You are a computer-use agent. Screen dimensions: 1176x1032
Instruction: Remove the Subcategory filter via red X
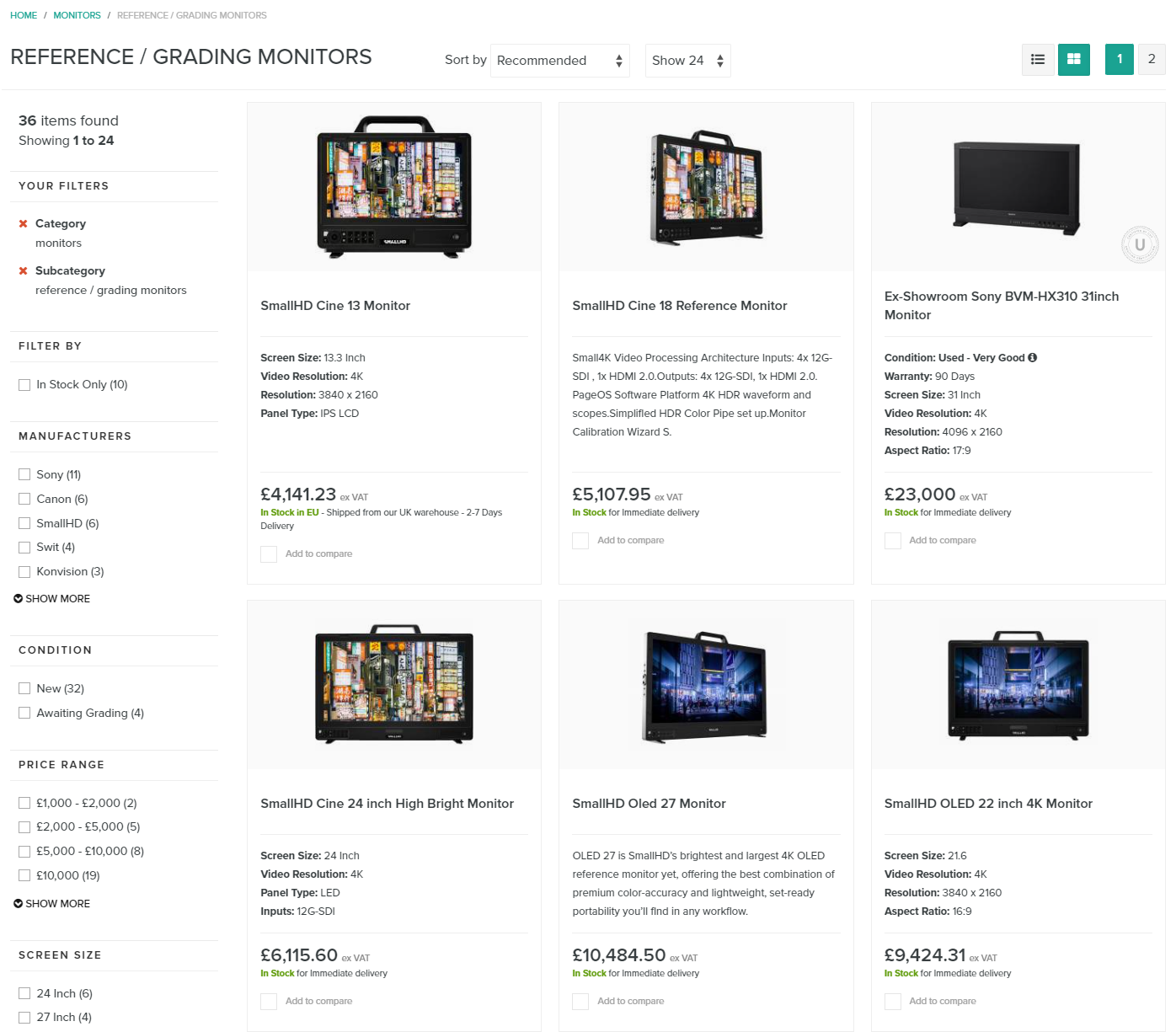pos(24,270)
